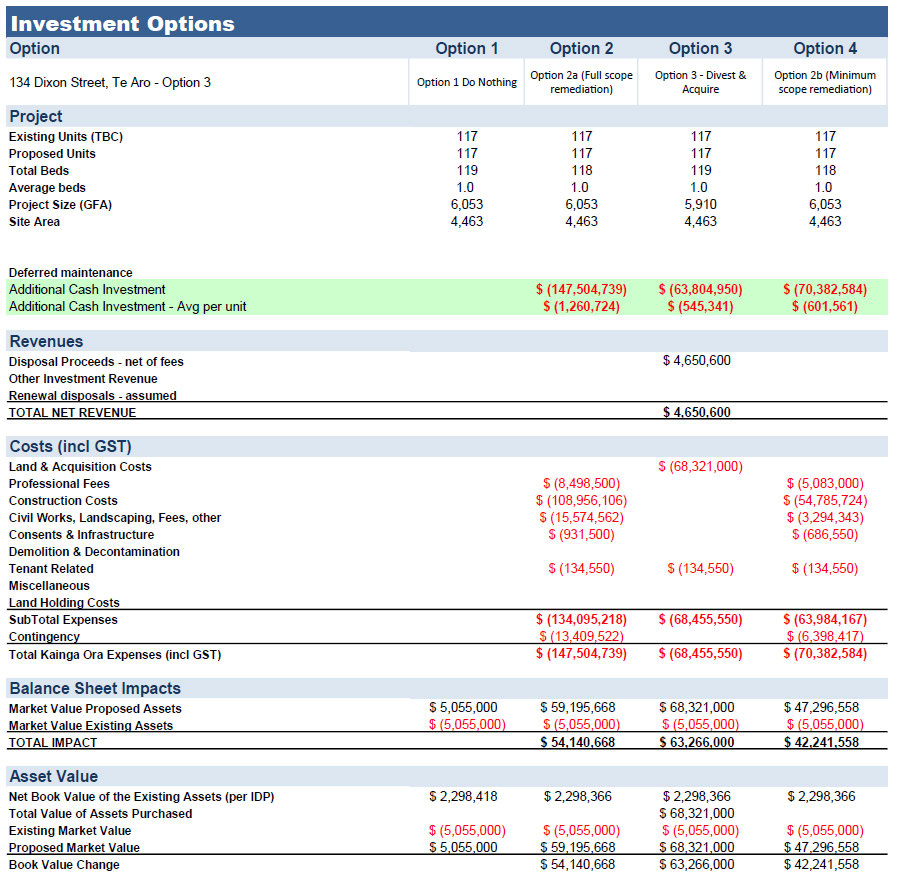Click 'Option 2a (Full scope remediation)' cell

581,82
